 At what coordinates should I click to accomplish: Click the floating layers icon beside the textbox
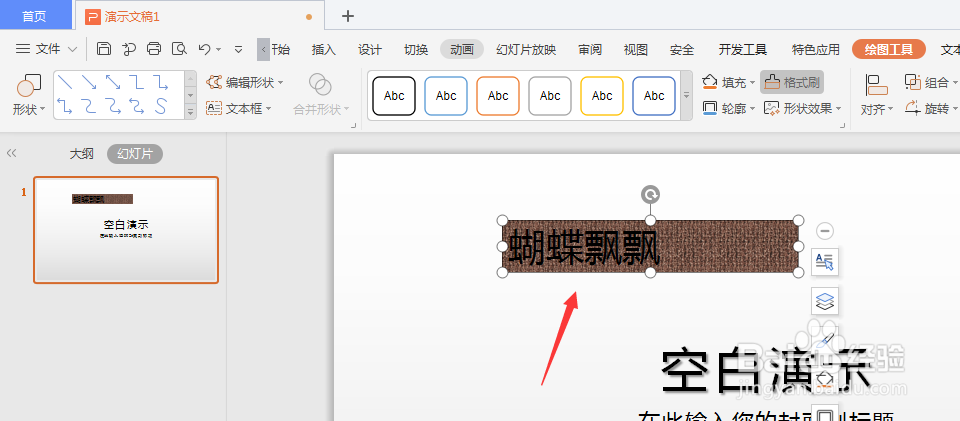point(825,301)
